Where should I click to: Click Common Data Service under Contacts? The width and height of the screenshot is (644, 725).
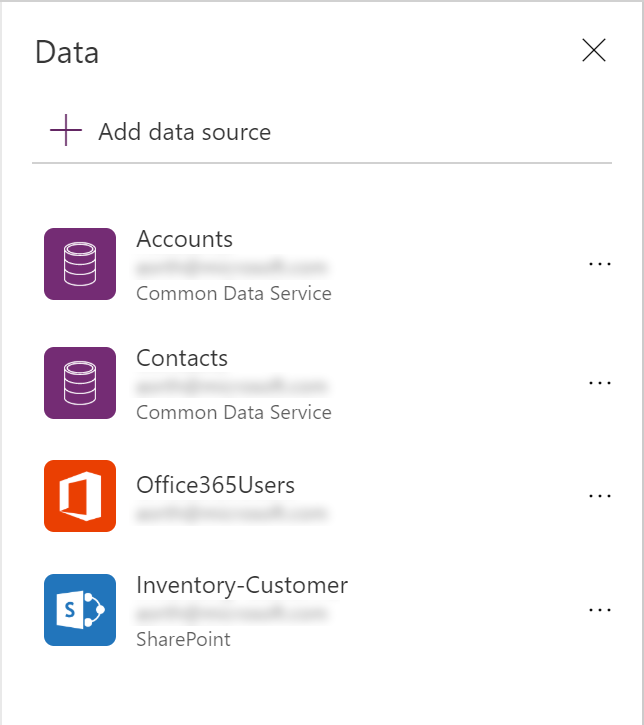coord(234,412)
